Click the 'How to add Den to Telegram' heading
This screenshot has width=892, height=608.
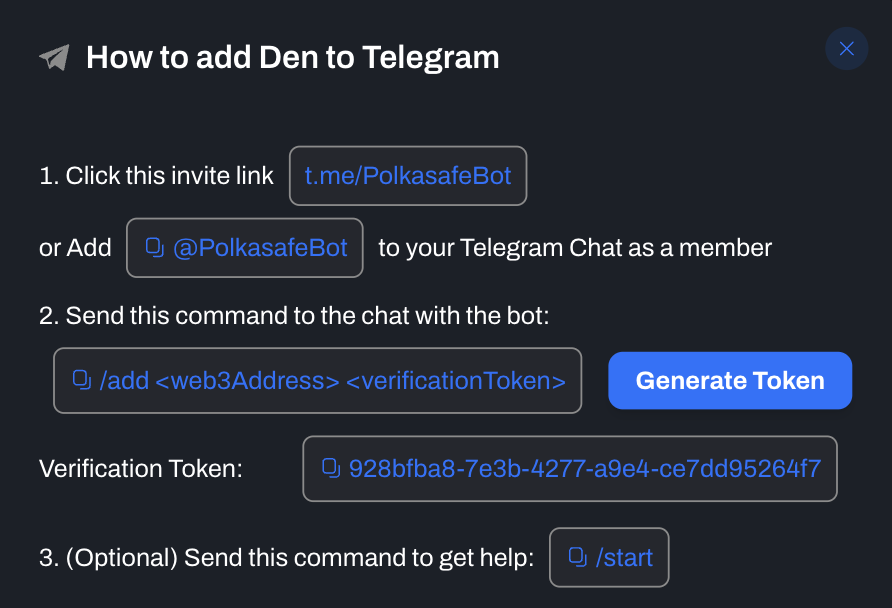click(x=292, y=57)
